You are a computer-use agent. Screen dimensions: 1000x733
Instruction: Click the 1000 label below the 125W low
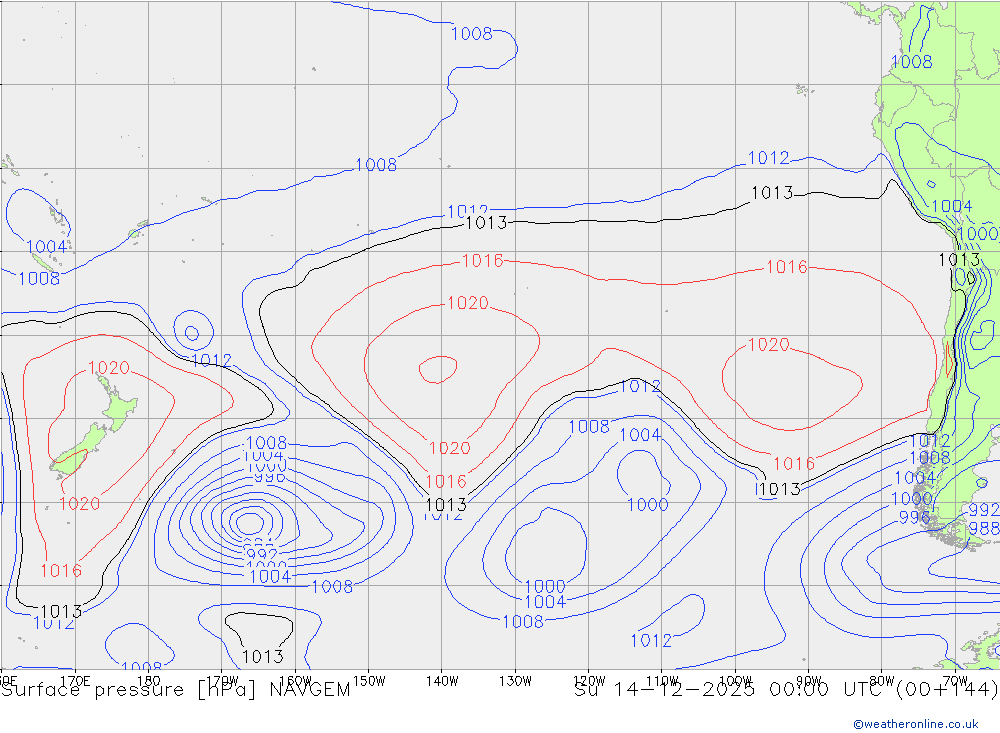point(545,586)
